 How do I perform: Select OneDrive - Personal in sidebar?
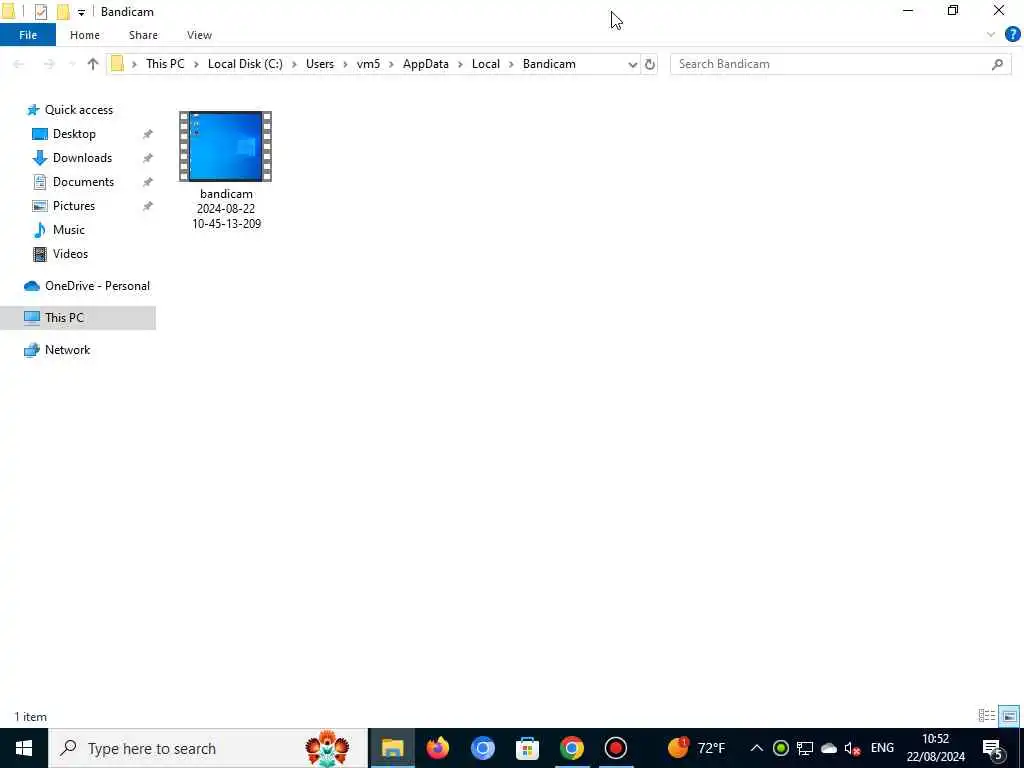pyautogui.click(x=87, y=286)
